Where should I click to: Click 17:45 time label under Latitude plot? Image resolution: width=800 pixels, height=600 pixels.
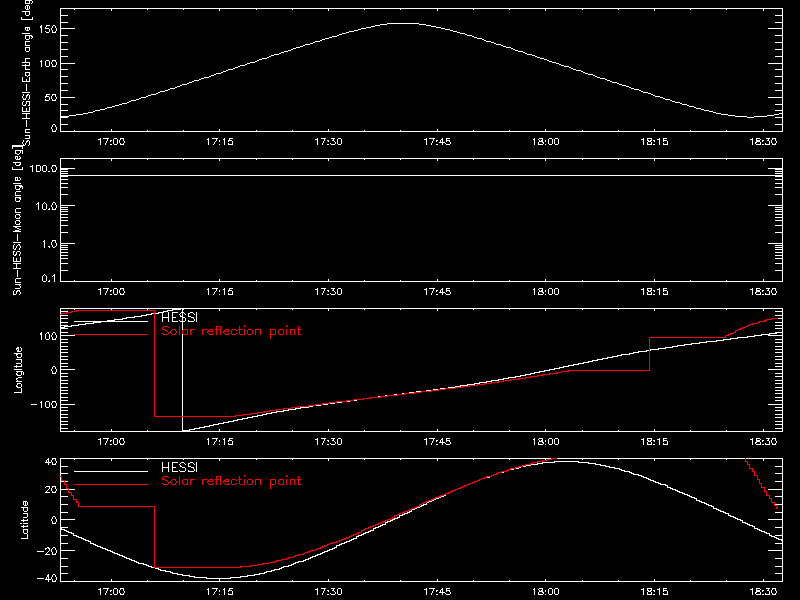437,592
